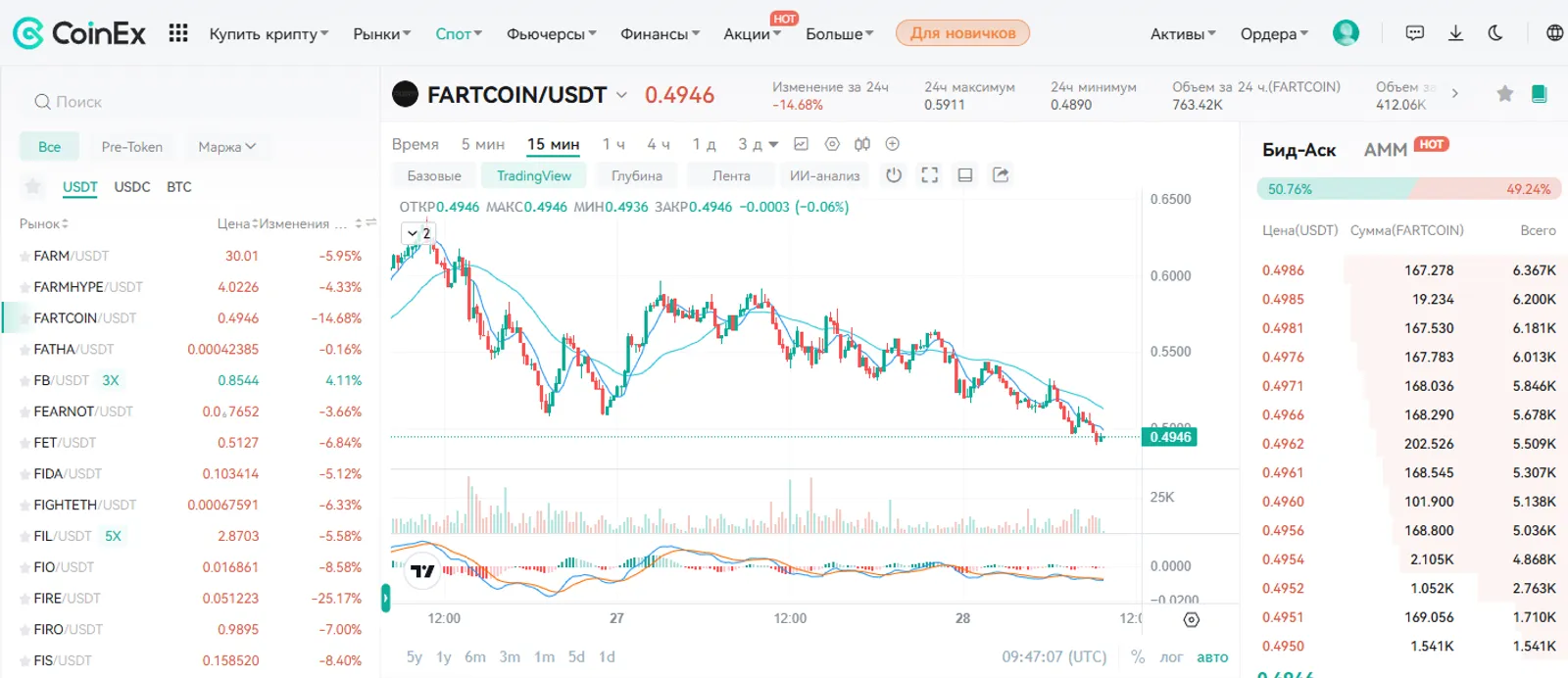The width and height of the screenshot is (1568, 678).
Task: Expand the Финансы dropdown
Action: click(661, 33)
